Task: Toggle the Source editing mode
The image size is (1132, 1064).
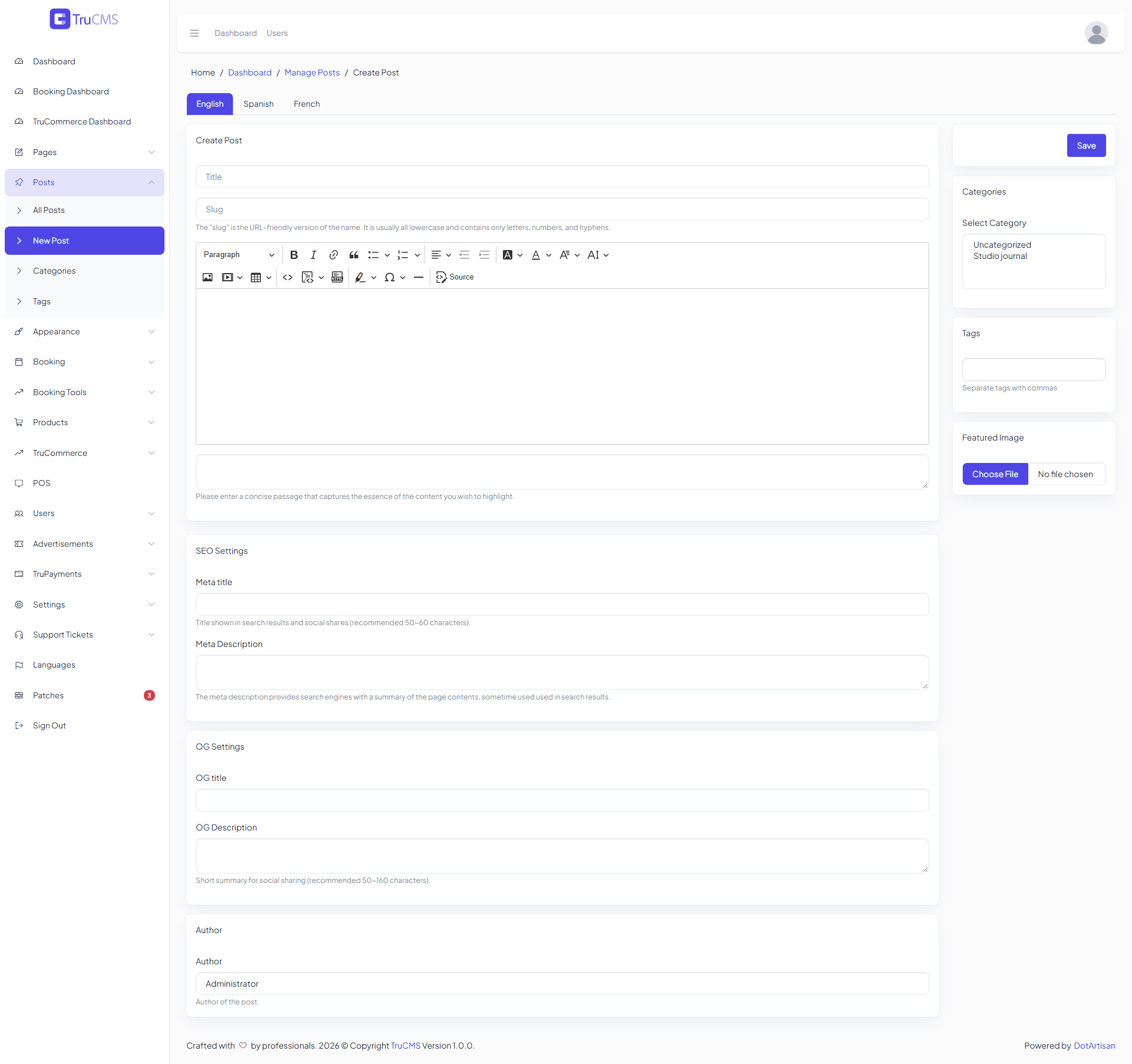Action: 455,277
